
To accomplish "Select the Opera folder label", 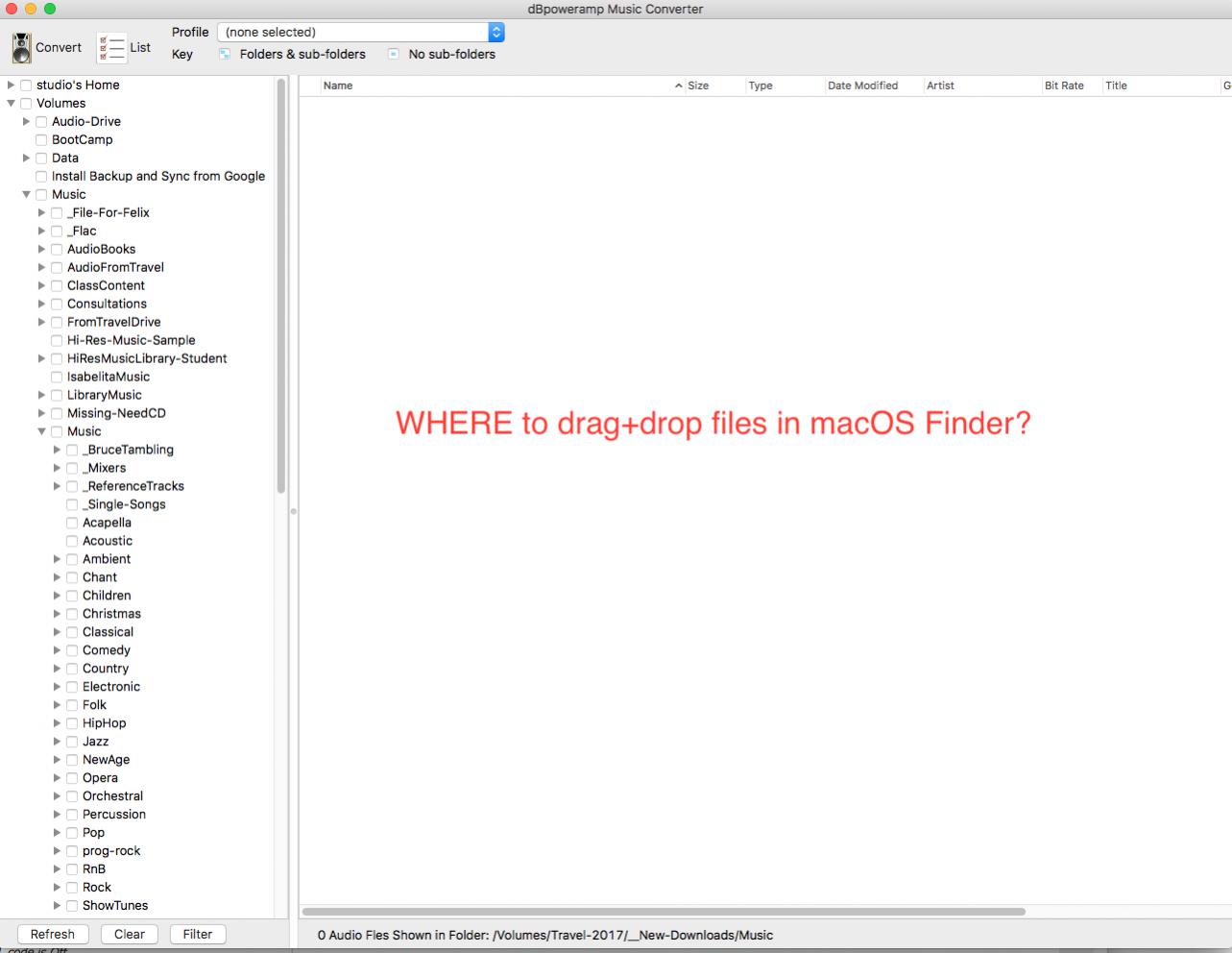I will (x=100, y=779).
